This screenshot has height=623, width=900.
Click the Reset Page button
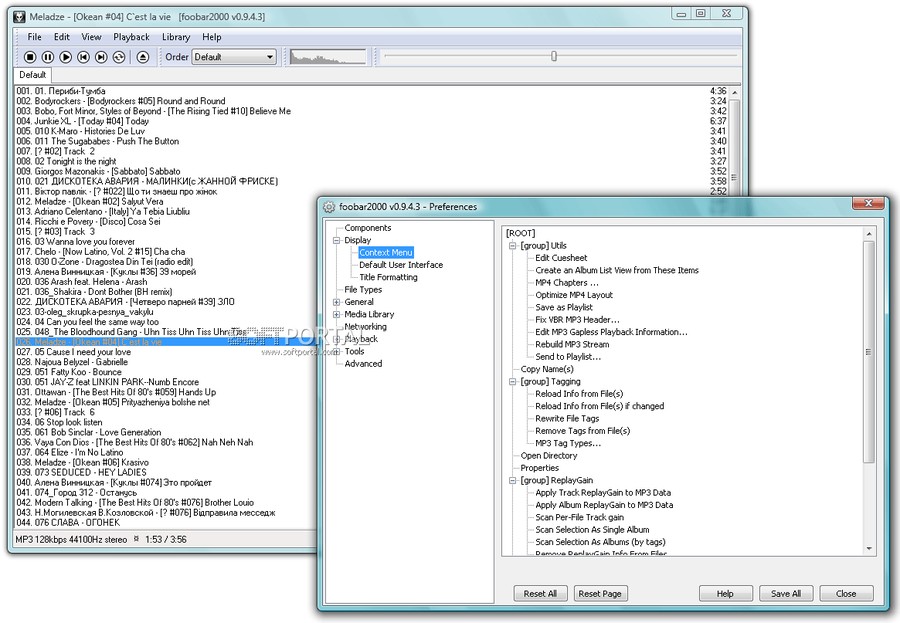pyautogui.click(x=600, y=594)
